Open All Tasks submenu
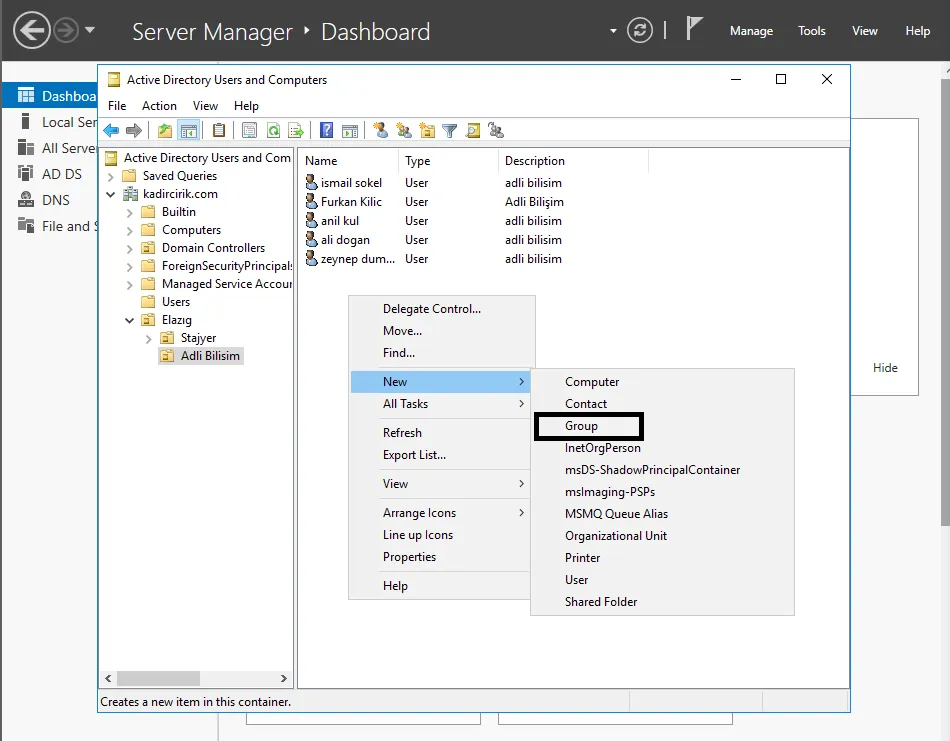This screenshot has height=741, width=950. click(440, 404)
